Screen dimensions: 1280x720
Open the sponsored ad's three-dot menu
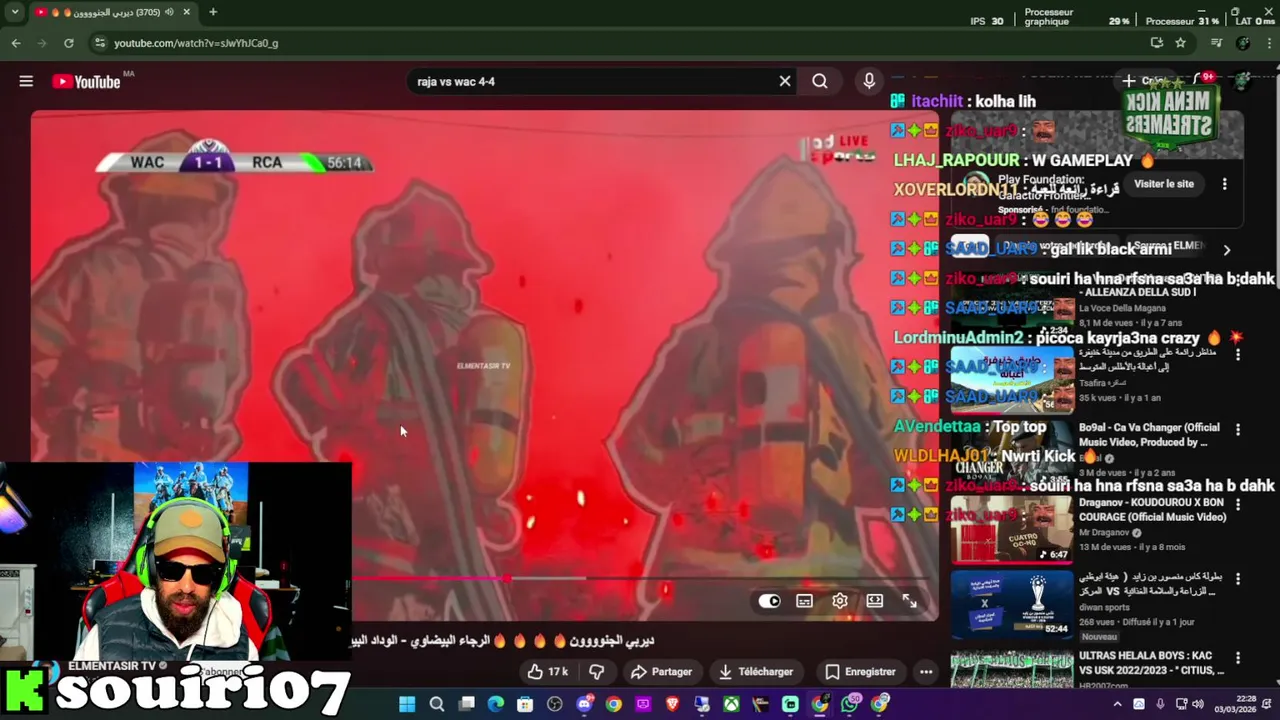coord(1225,184)
